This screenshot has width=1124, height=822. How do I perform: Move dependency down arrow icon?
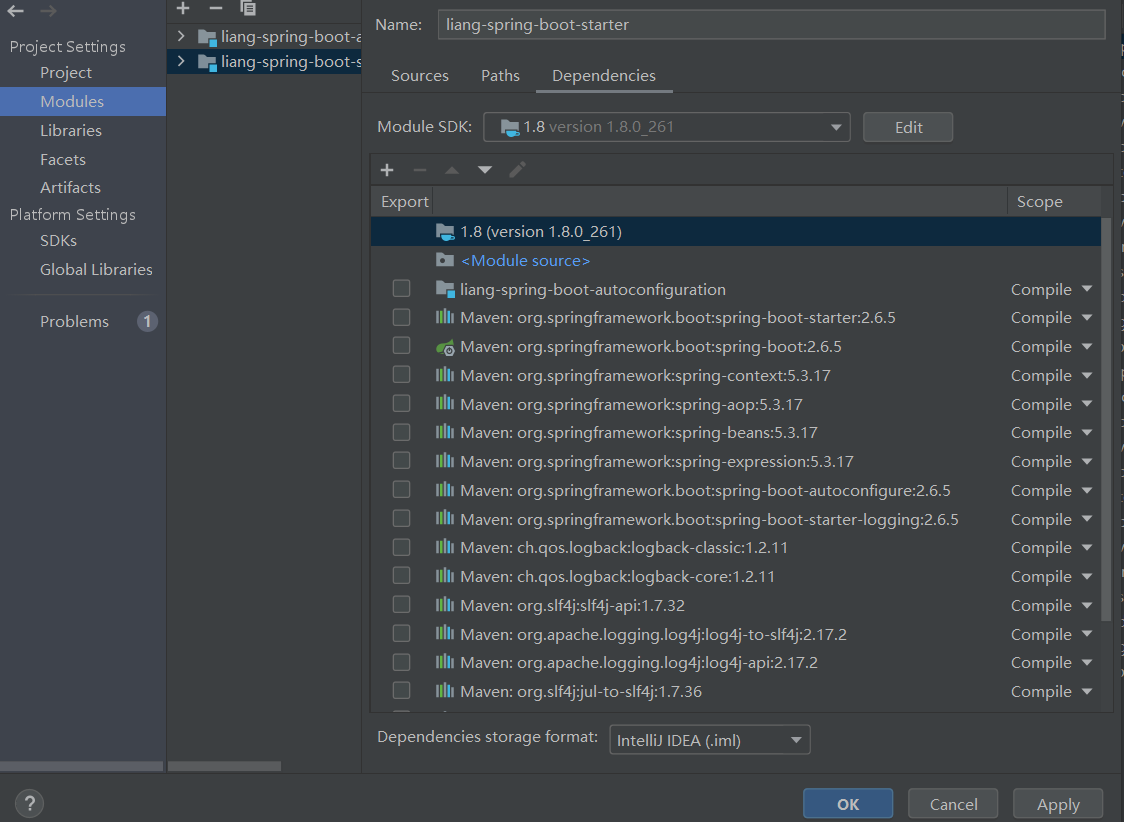pyautogui.click(x=485, y=170)
